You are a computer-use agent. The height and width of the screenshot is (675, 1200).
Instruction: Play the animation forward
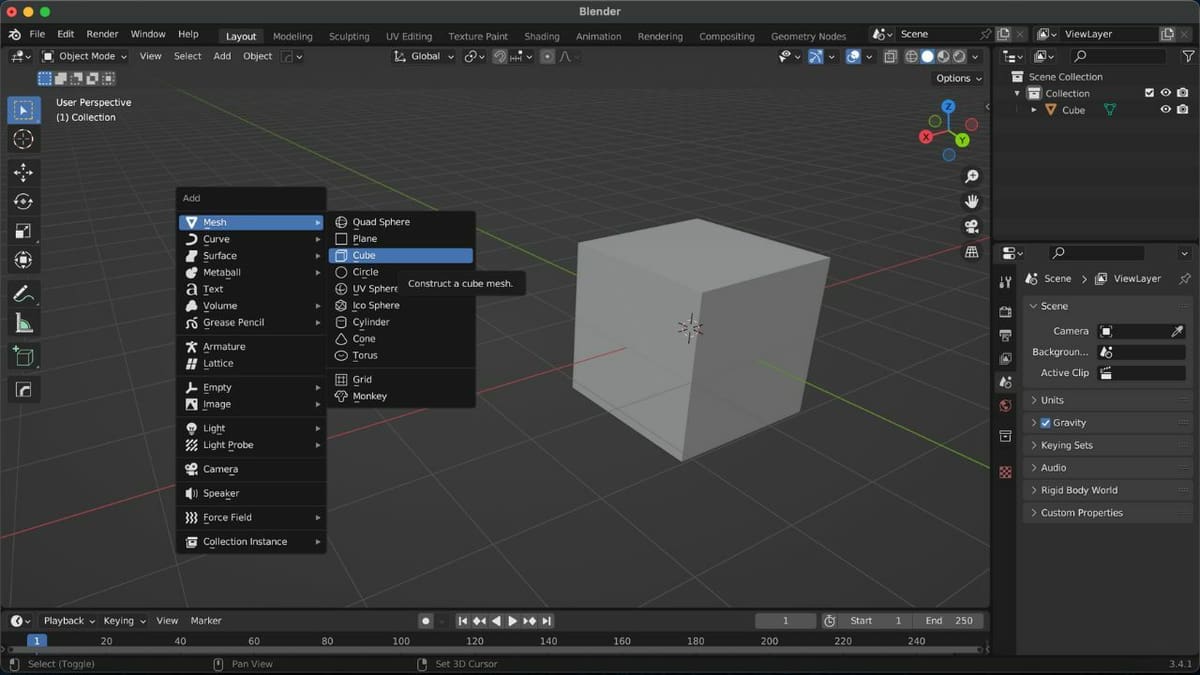513,621
